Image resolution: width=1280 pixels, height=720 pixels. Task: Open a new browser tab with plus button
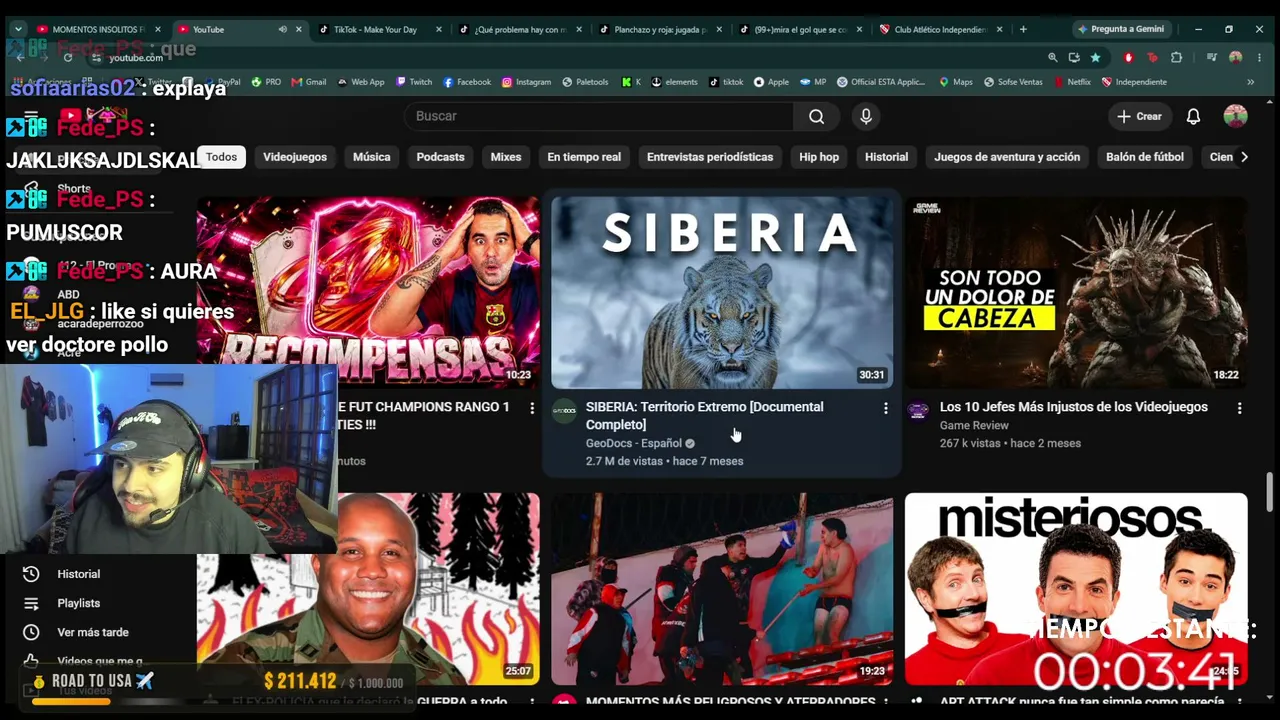pyautogui.click(x=1023, y=30)
